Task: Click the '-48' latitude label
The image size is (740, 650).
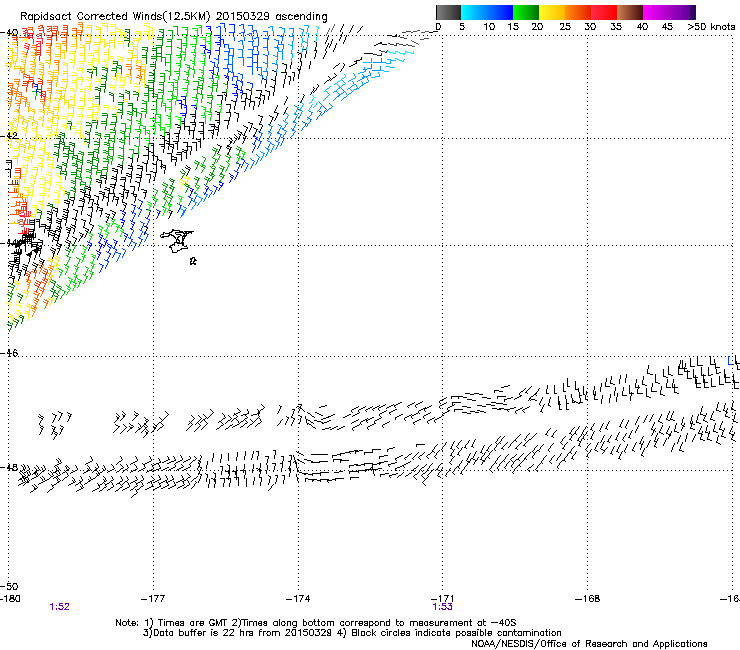Action: pyautogui.click(x=9, y=467)
